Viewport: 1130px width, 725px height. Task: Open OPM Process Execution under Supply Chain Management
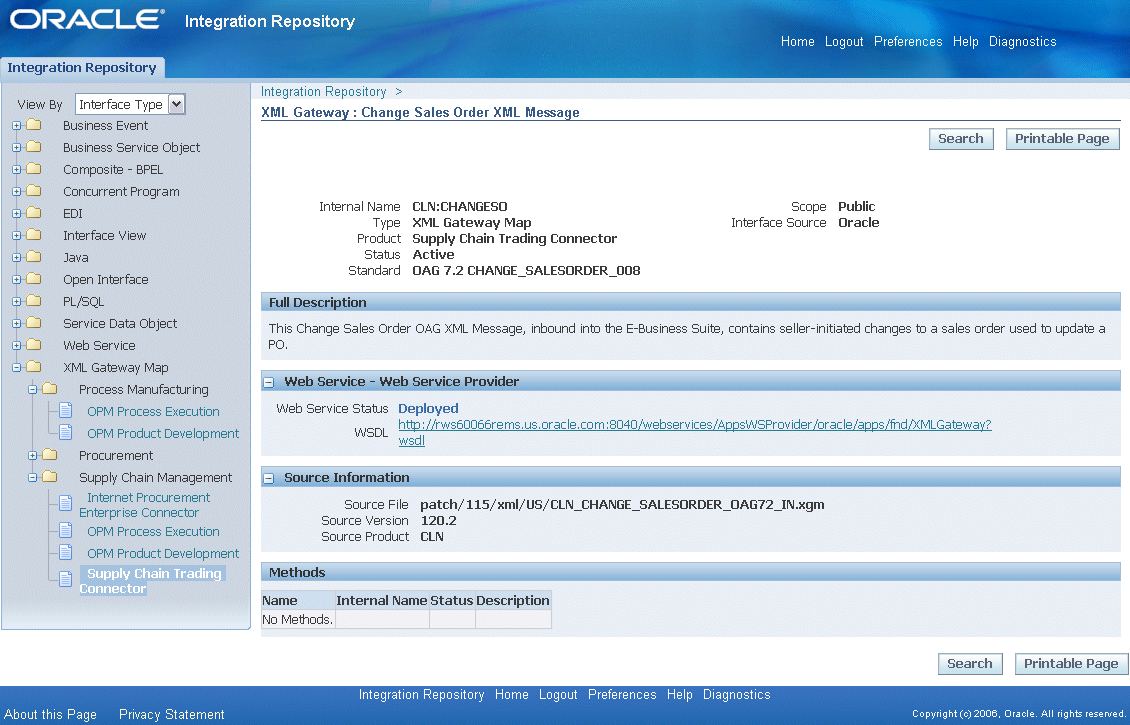[153, 531]
